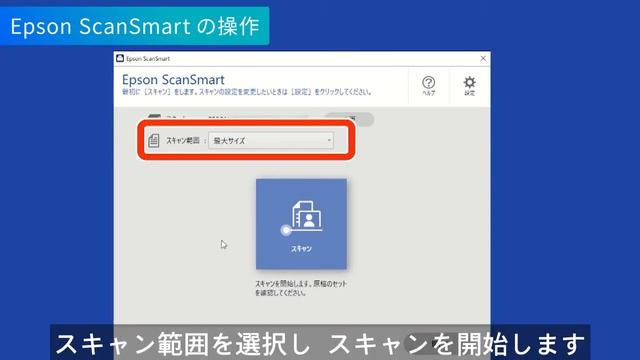Viewport: 640px width, 360px height.
Task: Click the Epson ScanSmart heading text
Action: tap(173, 80)
